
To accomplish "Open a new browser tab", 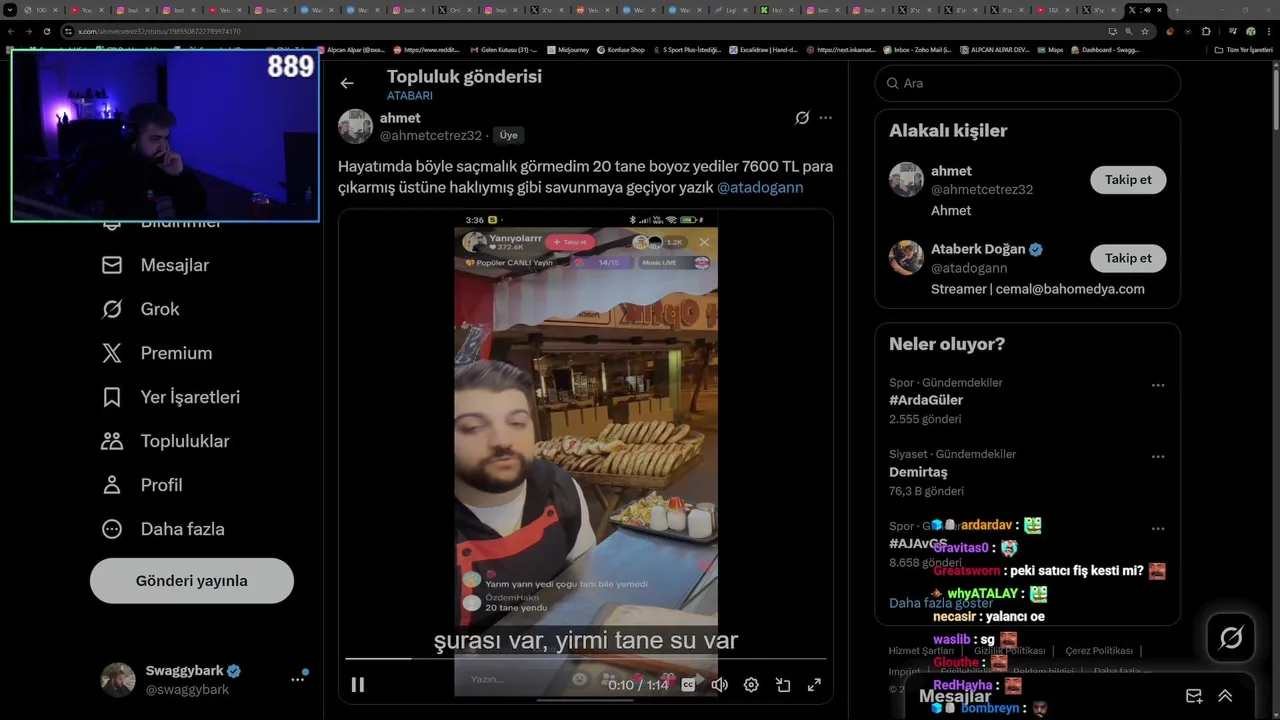I will pos(1177,10).
